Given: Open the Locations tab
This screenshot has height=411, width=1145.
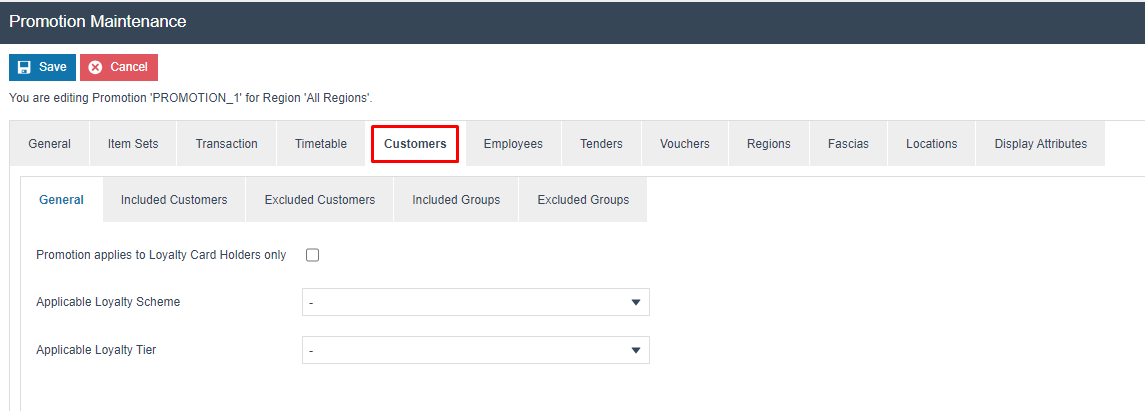Looking at the screenshot, I should [x=931, y=144].
